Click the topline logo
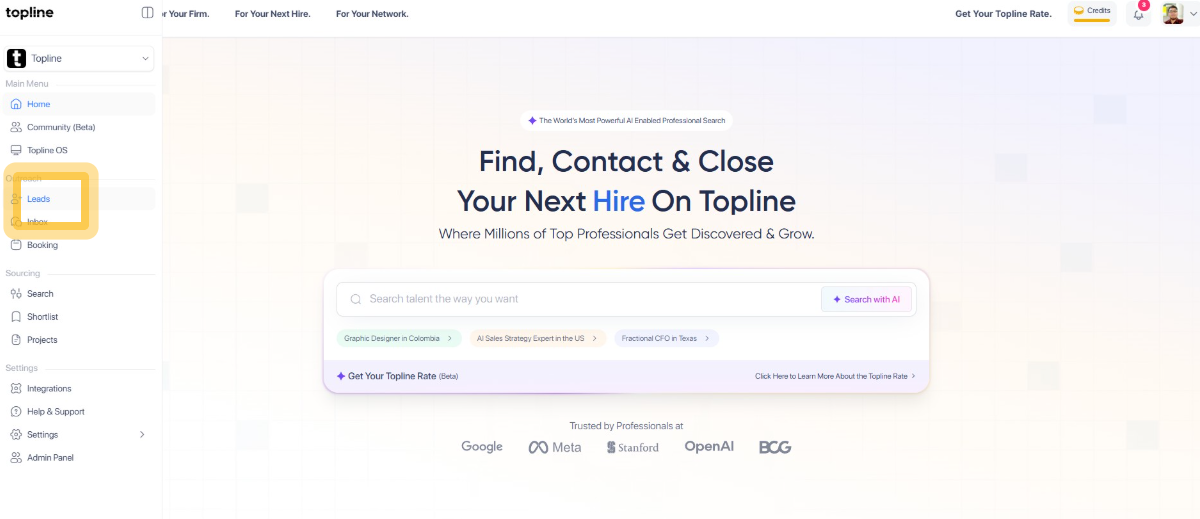This screenshot has width=1200, height=519. [x=30, y=13]
